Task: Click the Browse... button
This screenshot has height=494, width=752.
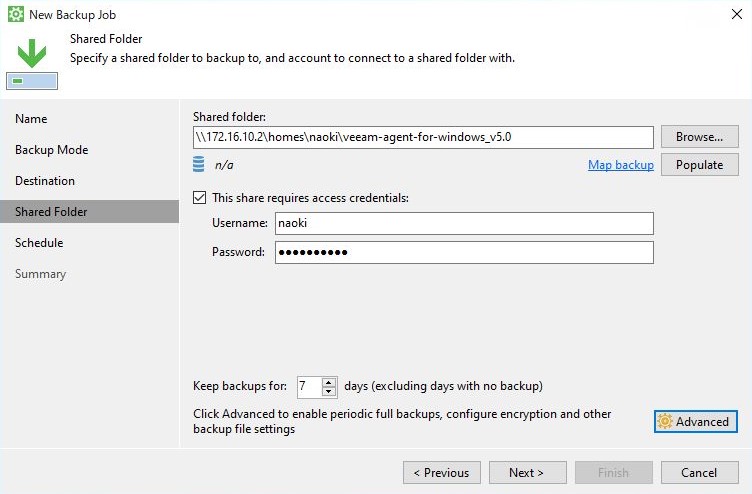Action: (699, 137)
